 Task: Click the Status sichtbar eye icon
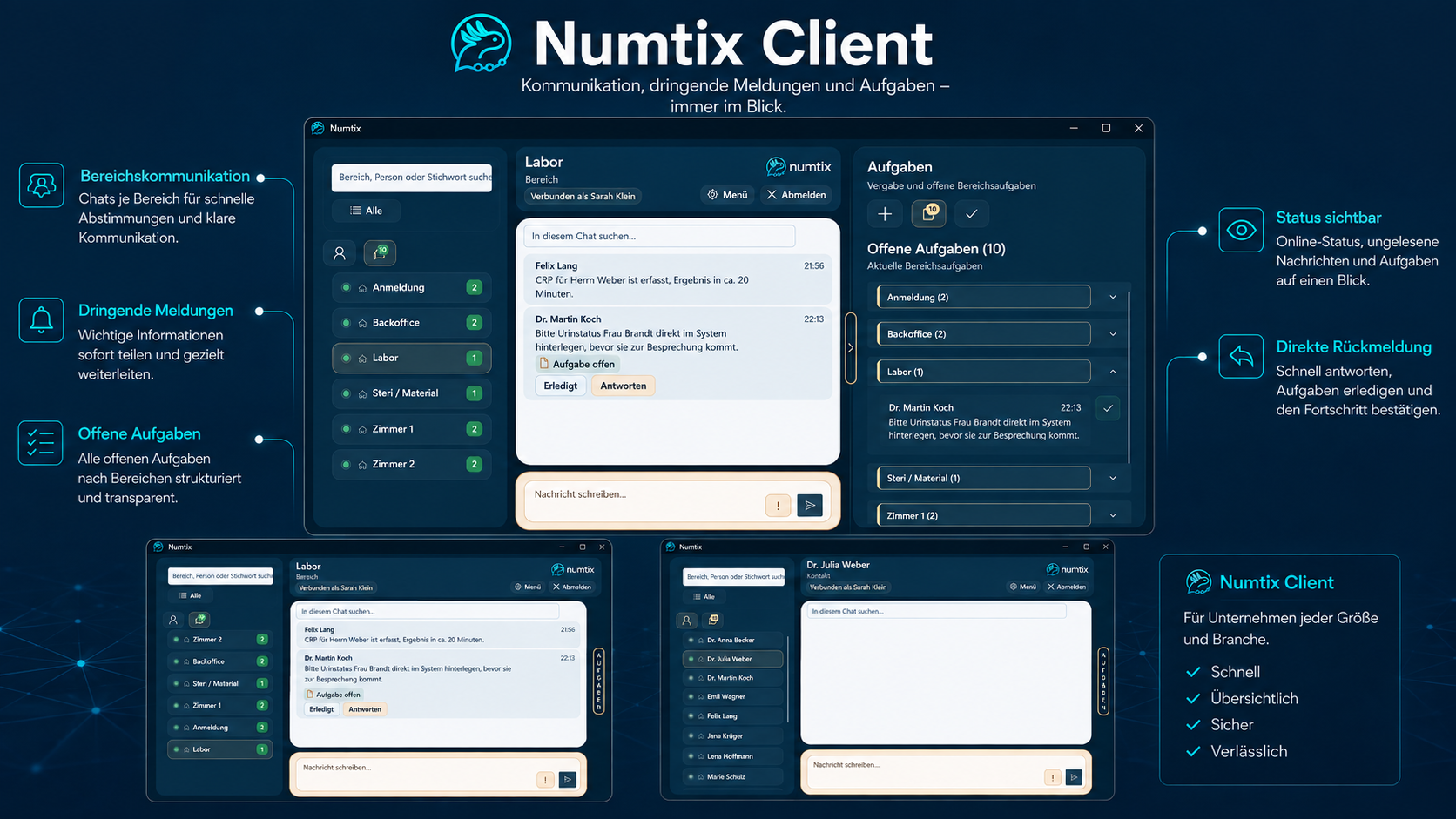[1241, 230]
